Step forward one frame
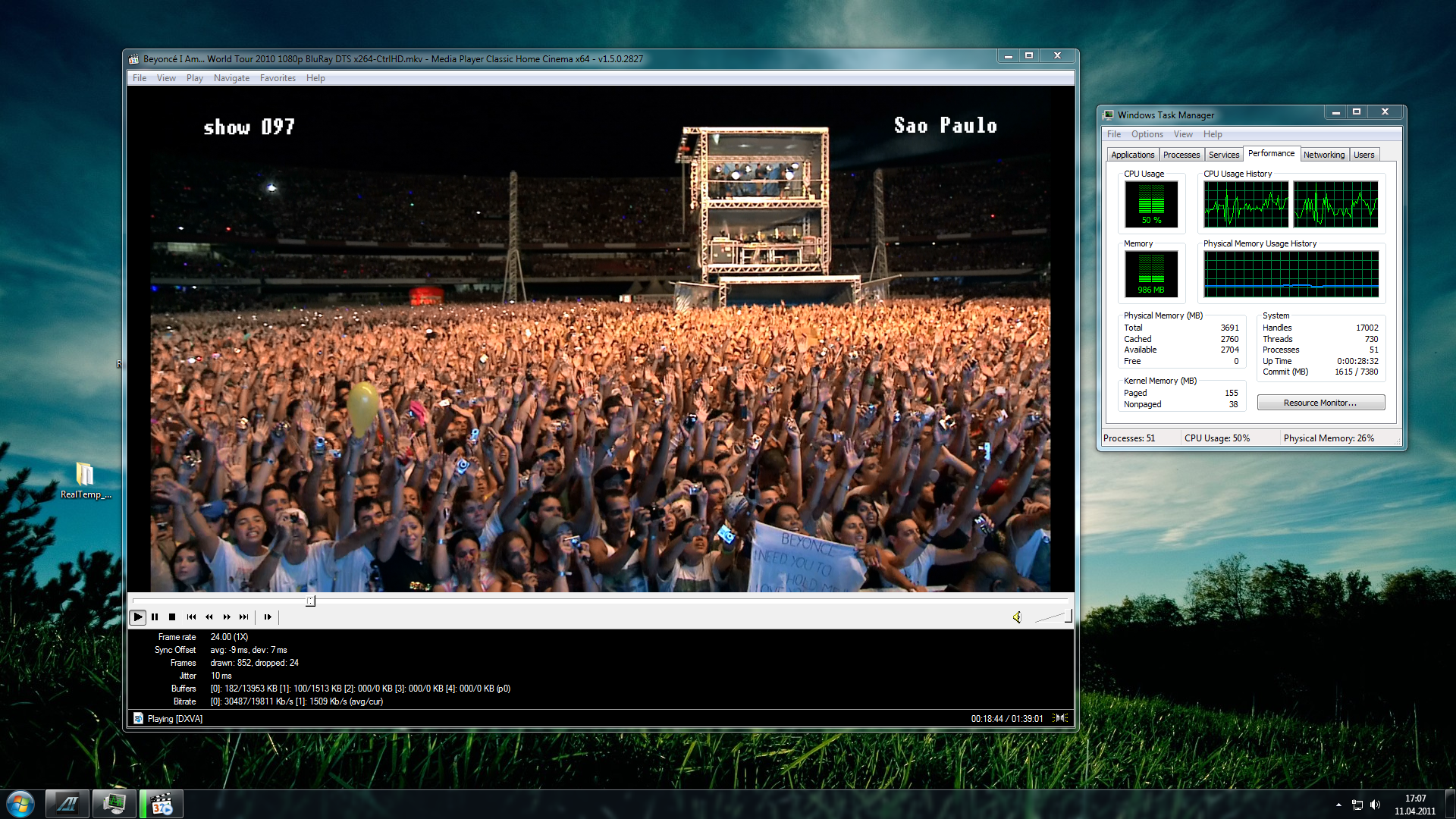 coord(267,617)
